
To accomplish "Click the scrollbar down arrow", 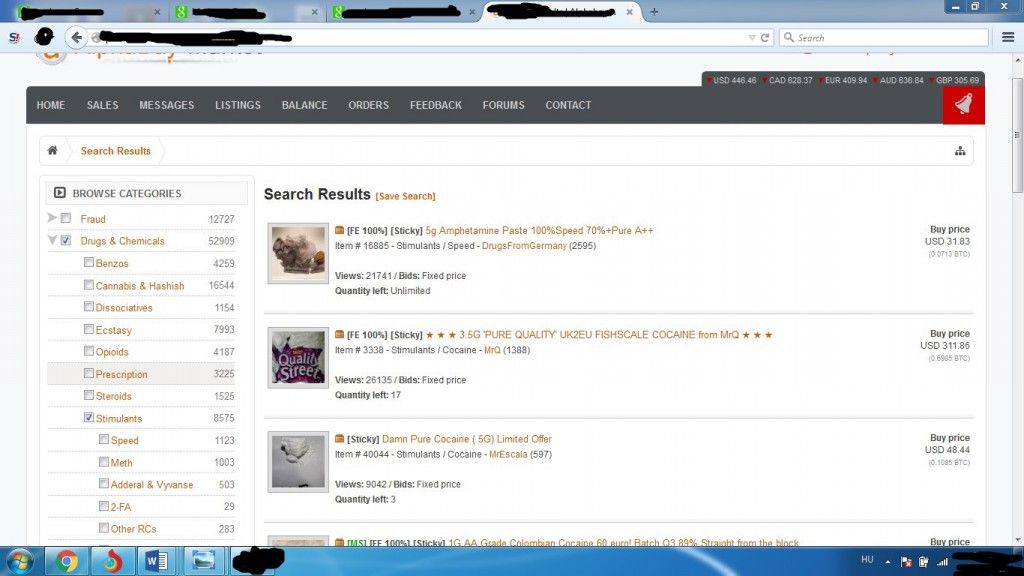I will [1017, 540].
